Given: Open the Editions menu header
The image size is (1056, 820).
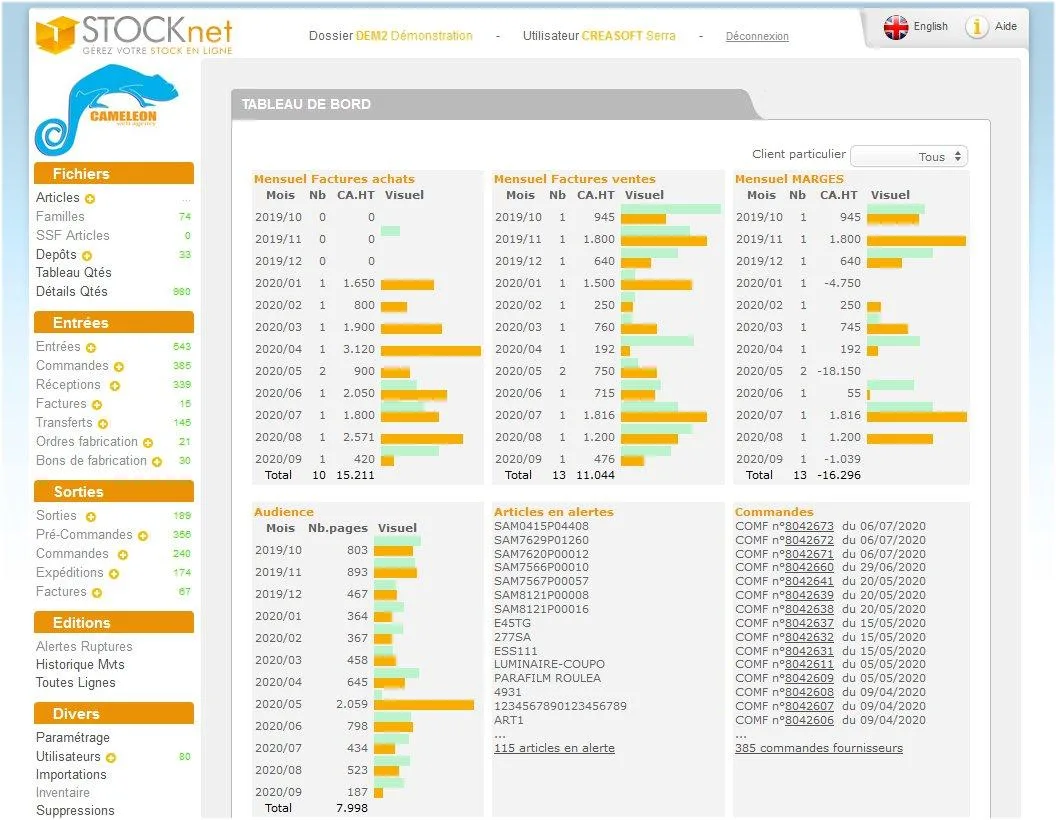Looking at the screenshot, I should point(114,623).
